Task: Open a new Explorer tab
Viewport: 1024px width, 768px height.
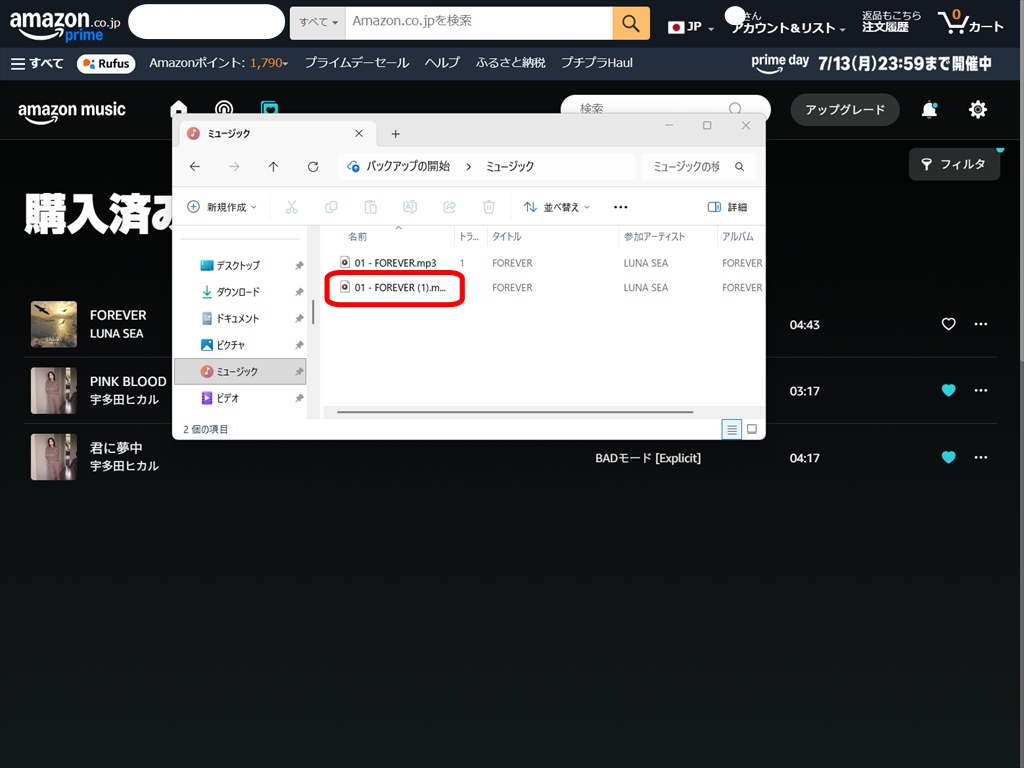Action: 395,134
